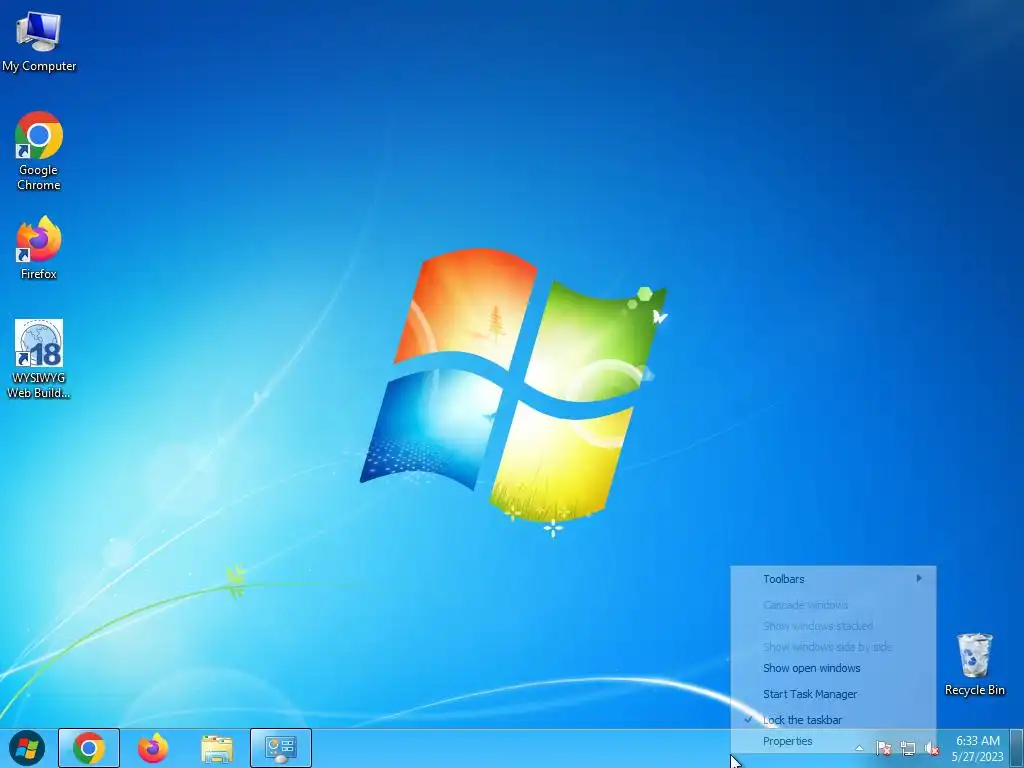Viewport: 1024px width, 768px height.
Task: Open Windows Explorer from the taskbar
Action: pyautogui.click(x=217, y=748)
